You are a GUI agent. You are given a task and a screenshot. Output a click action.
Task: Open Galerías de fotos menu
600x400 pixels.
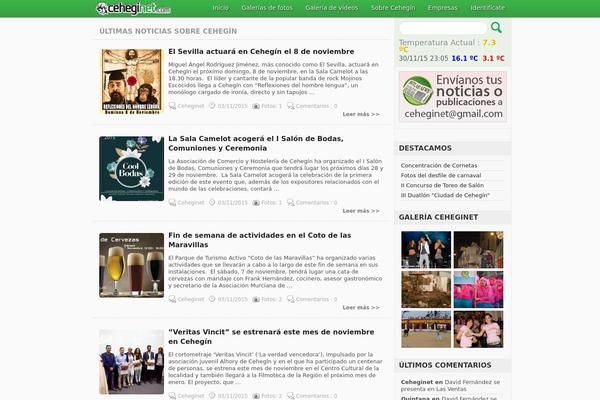tap(267, 8)
